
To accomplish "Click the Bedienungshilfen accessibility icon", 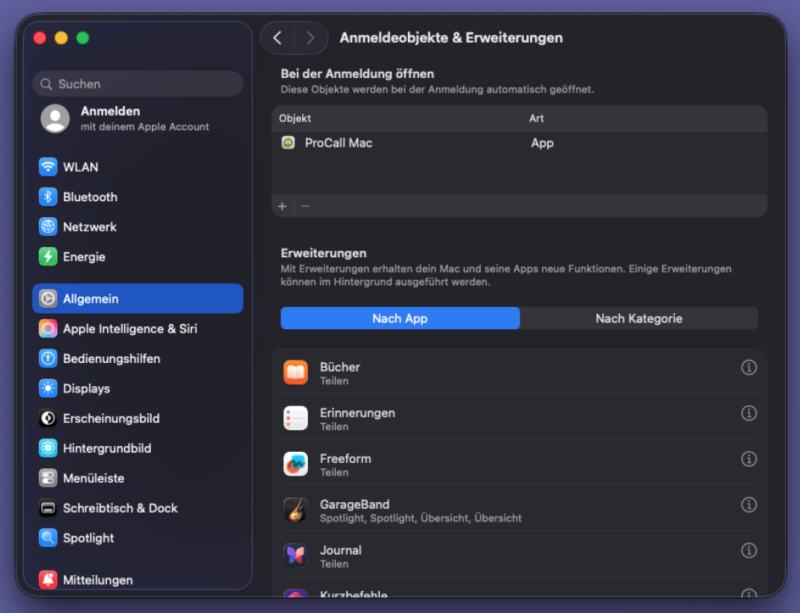I will coord(48,359).
